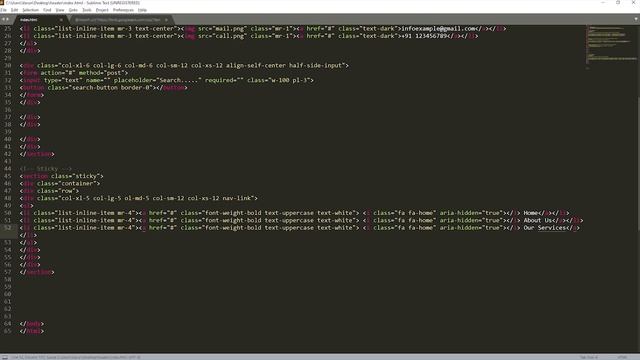Click the closing section tag on line 57

click(37, 272)
